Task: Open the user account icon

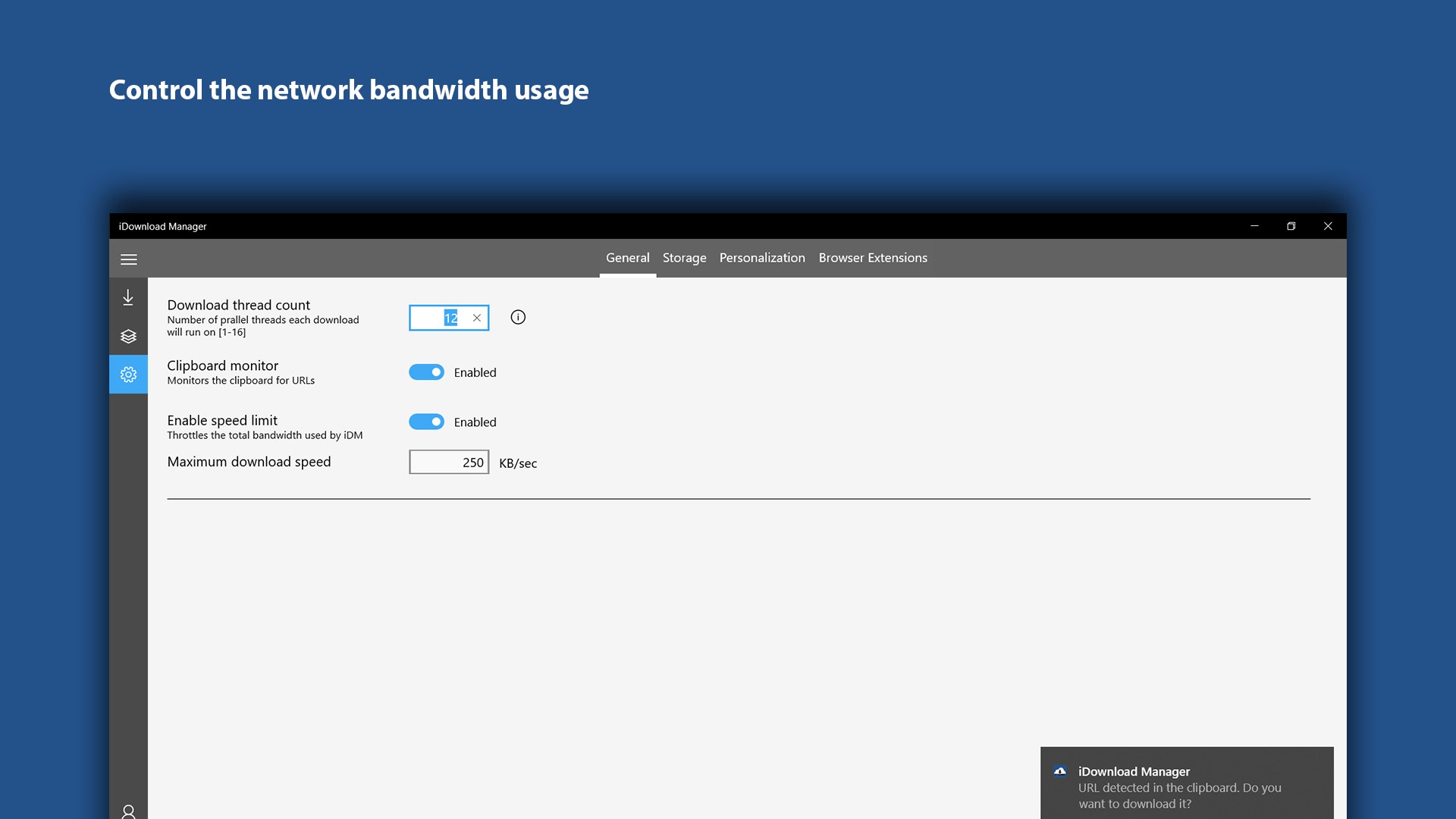Action: click(128, 811)
